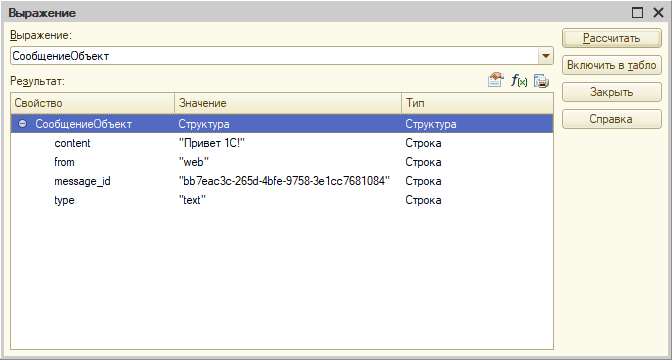Select the message_id property row
The height and width of the screenshot is (361, 672).
pos(282,181)
